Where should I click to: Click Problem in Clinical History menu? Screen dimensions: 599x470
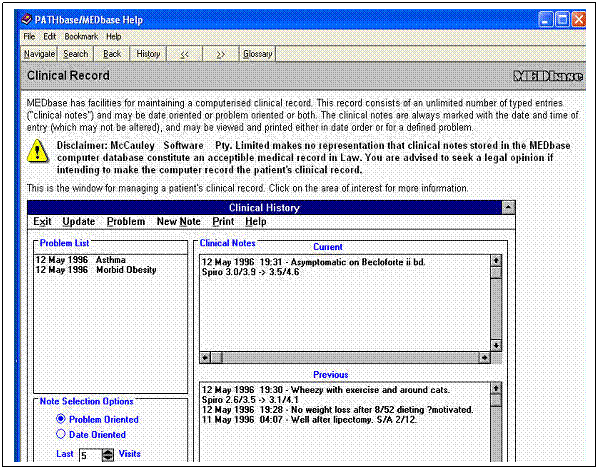[x=126, y=222]
